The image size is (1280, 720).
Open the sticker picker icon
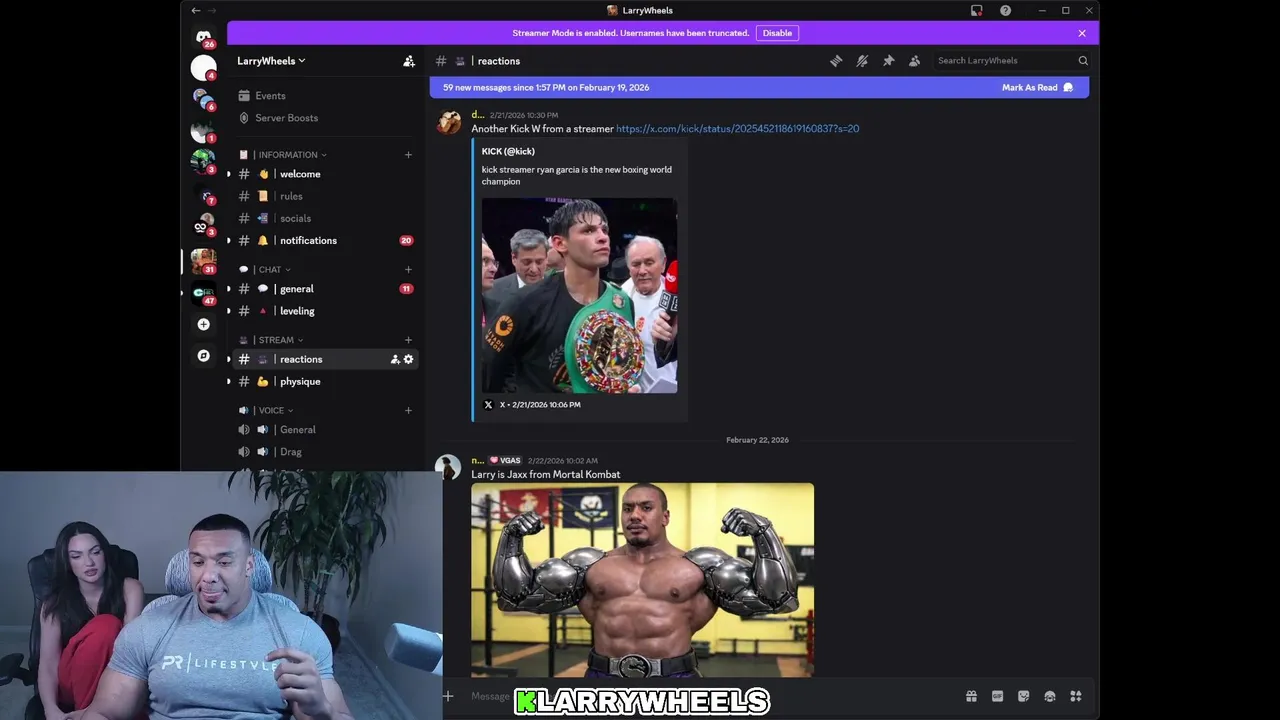pyautogui.click(x=1023, y=696)
